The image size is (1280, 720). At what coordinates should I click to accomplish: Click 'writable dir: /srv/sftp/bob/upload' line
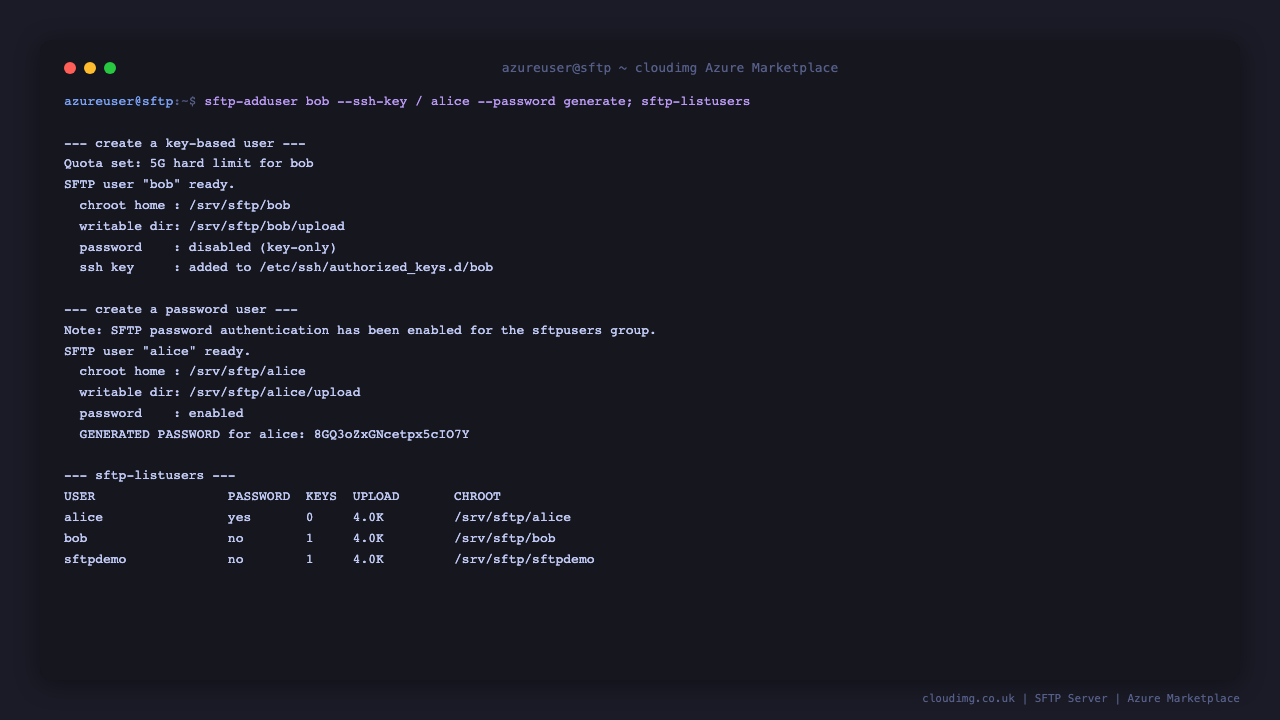(212, 226)
